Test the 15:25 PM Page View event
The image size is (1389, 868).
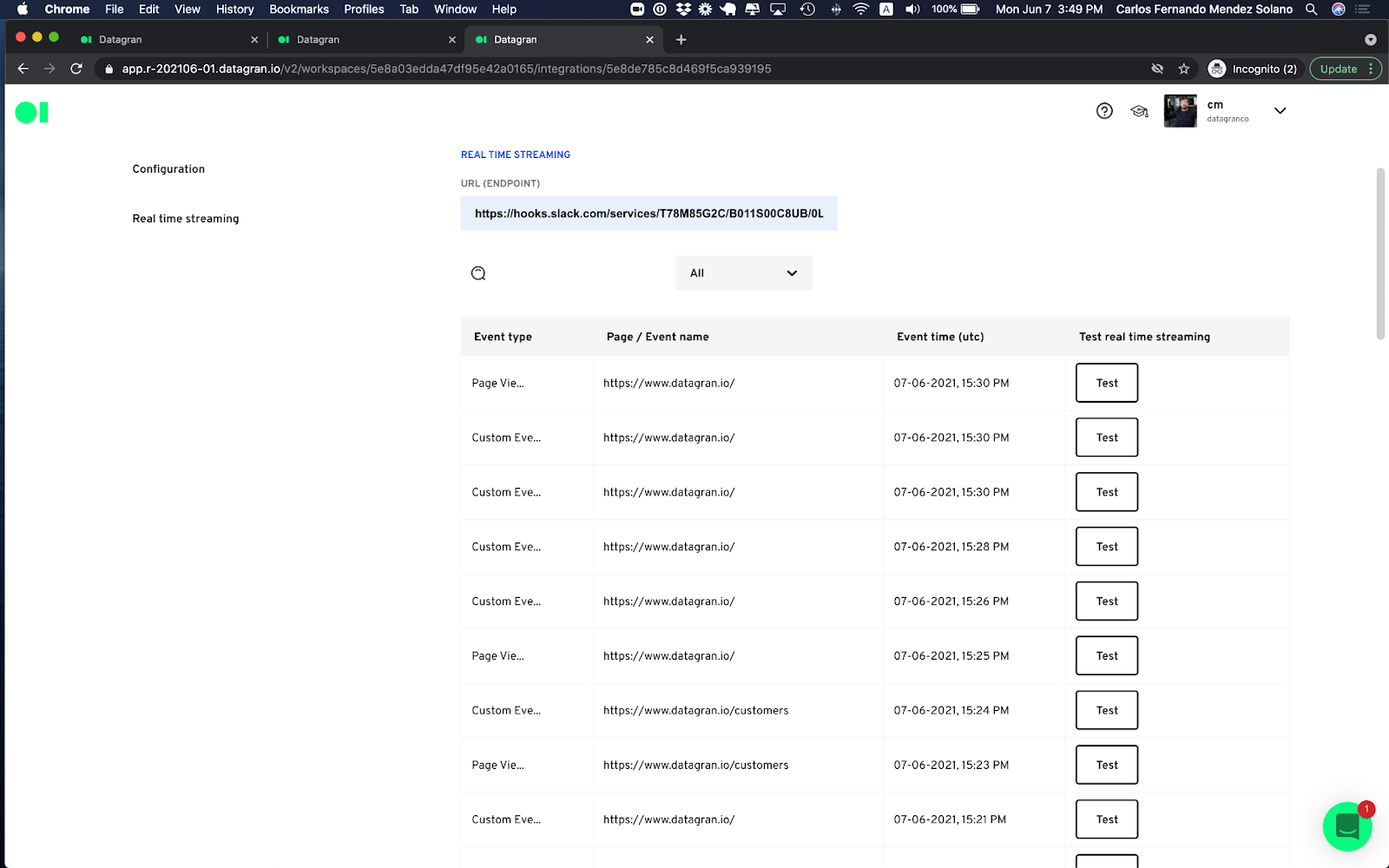pyautogui.click(x=1107, y=656)
